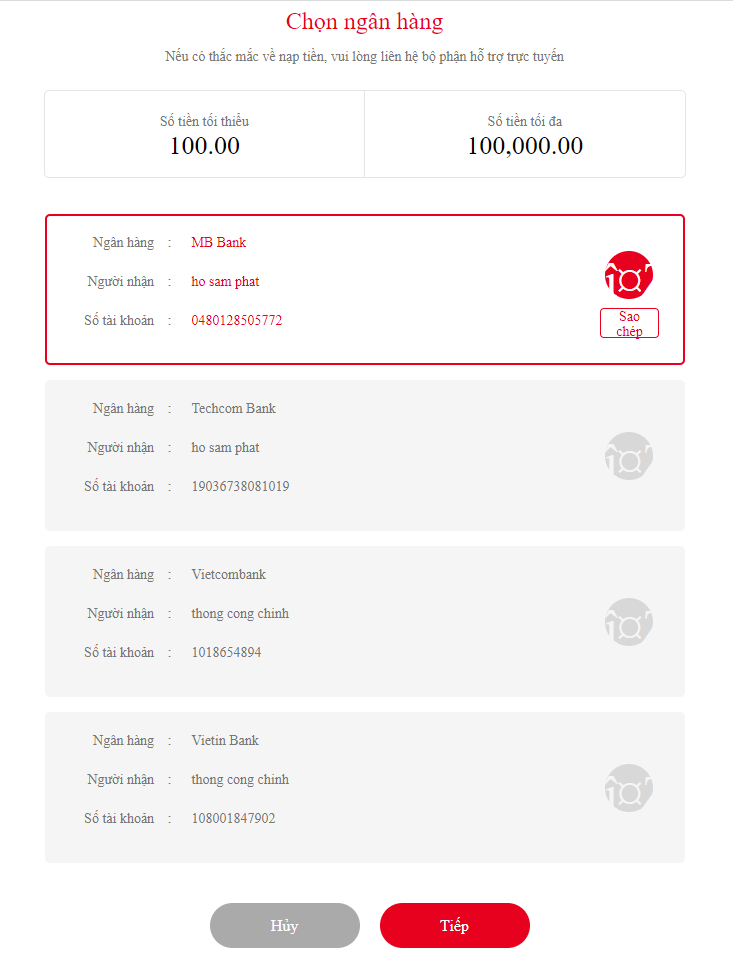Click Vietcombank account number 1018654894
The height and width of the screenshot is (967, 733).
pos(227,653)
